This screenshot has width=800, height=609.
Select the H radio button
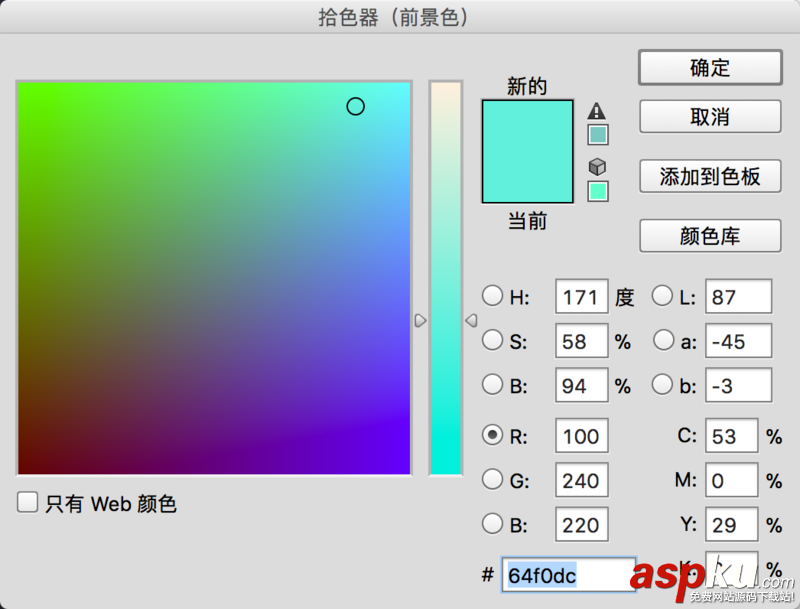pyautogui.click(x=493, y=296)
